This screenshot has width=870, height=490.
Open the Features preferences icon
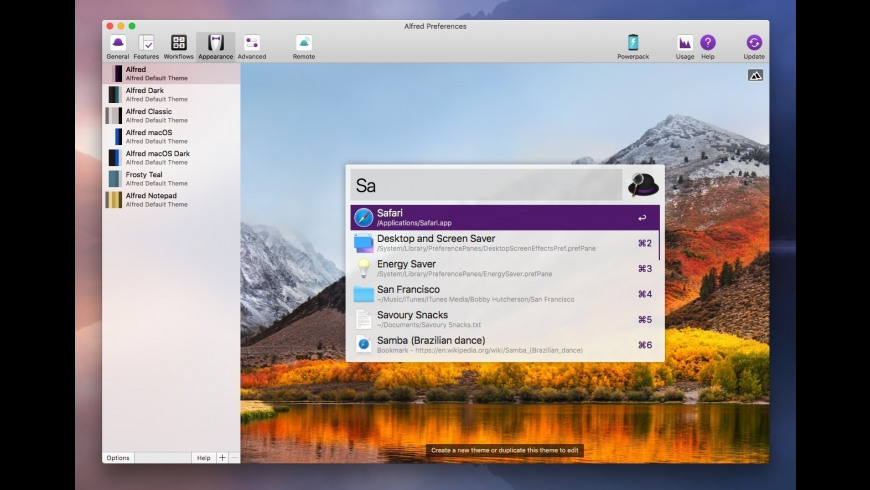146,46
